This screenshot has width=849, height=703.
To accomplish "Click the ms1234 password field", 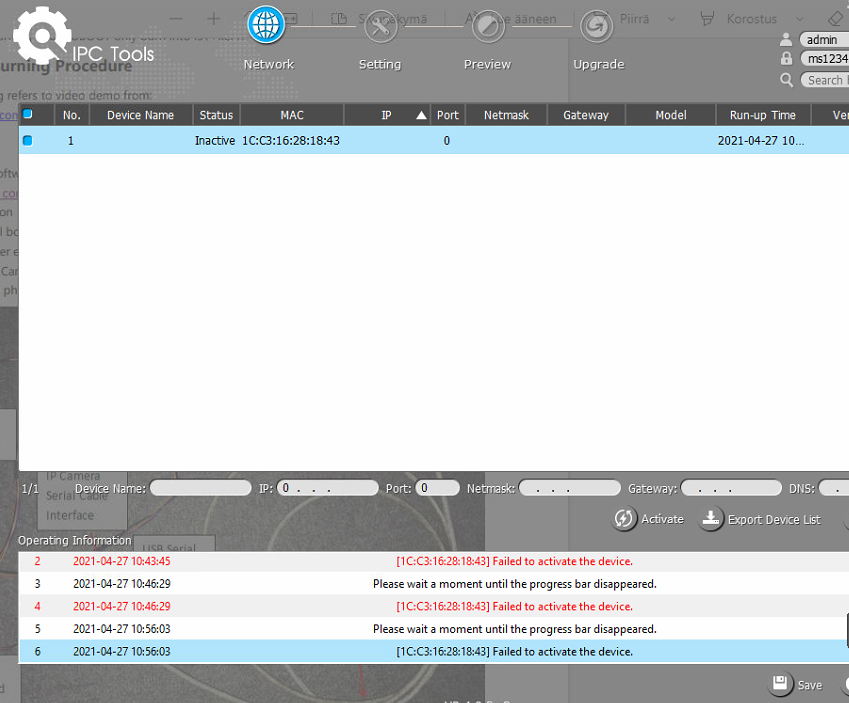I will 825,58.
